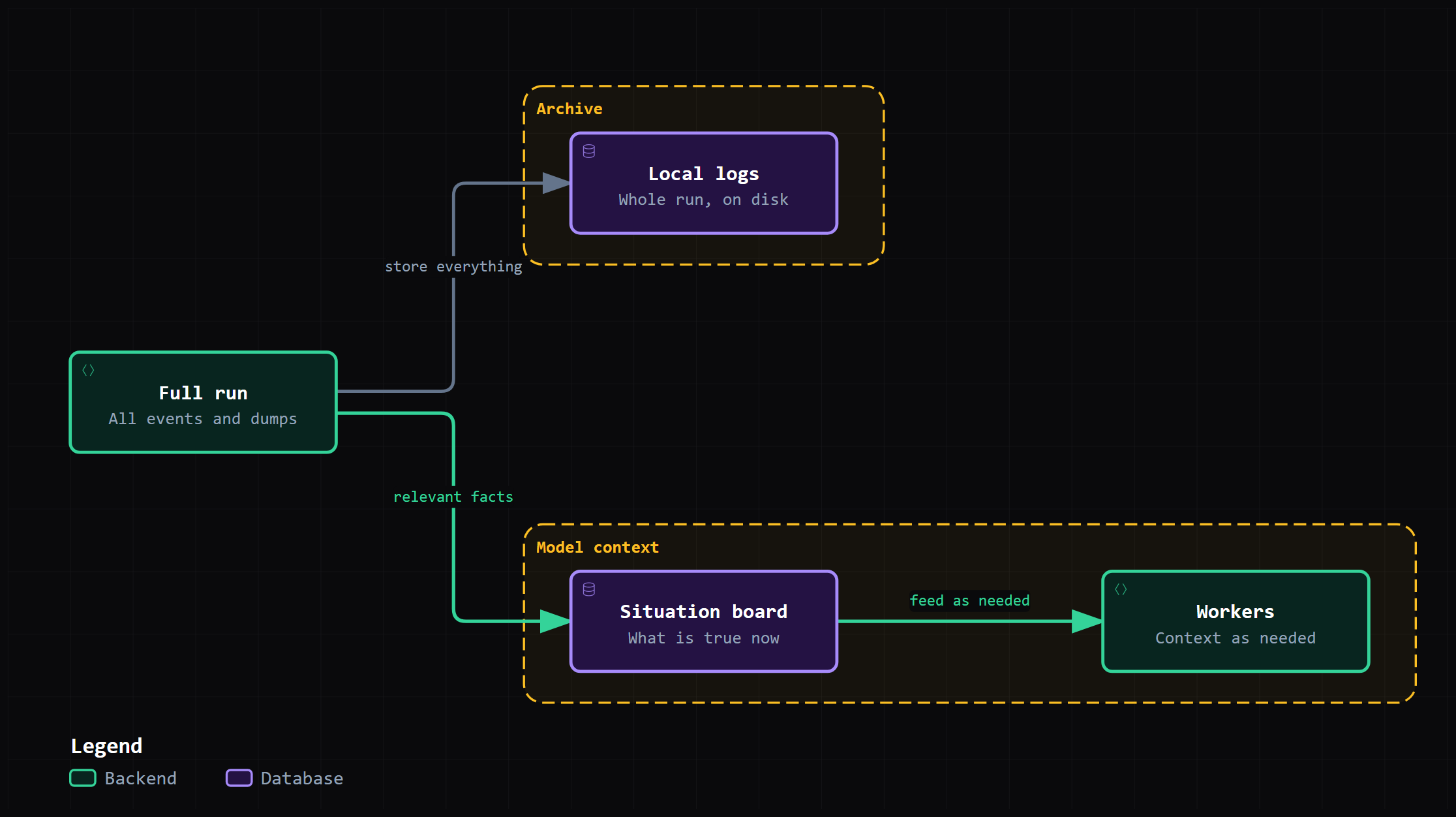Click the database icon in Situation board node
Screen dimensions: 1456x817
coord(588,590)
